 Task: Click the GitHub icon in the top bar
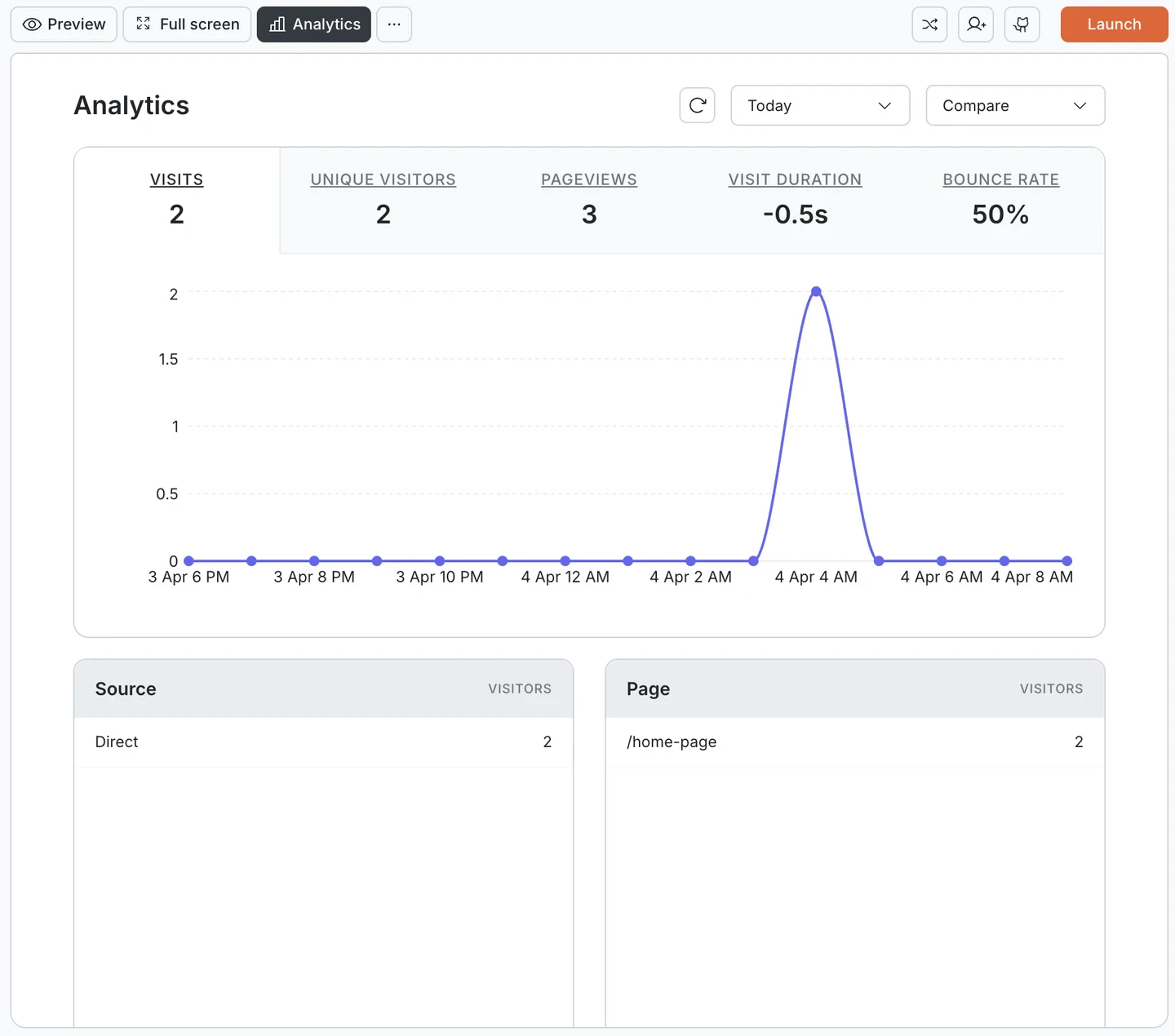pos(1022,24)
